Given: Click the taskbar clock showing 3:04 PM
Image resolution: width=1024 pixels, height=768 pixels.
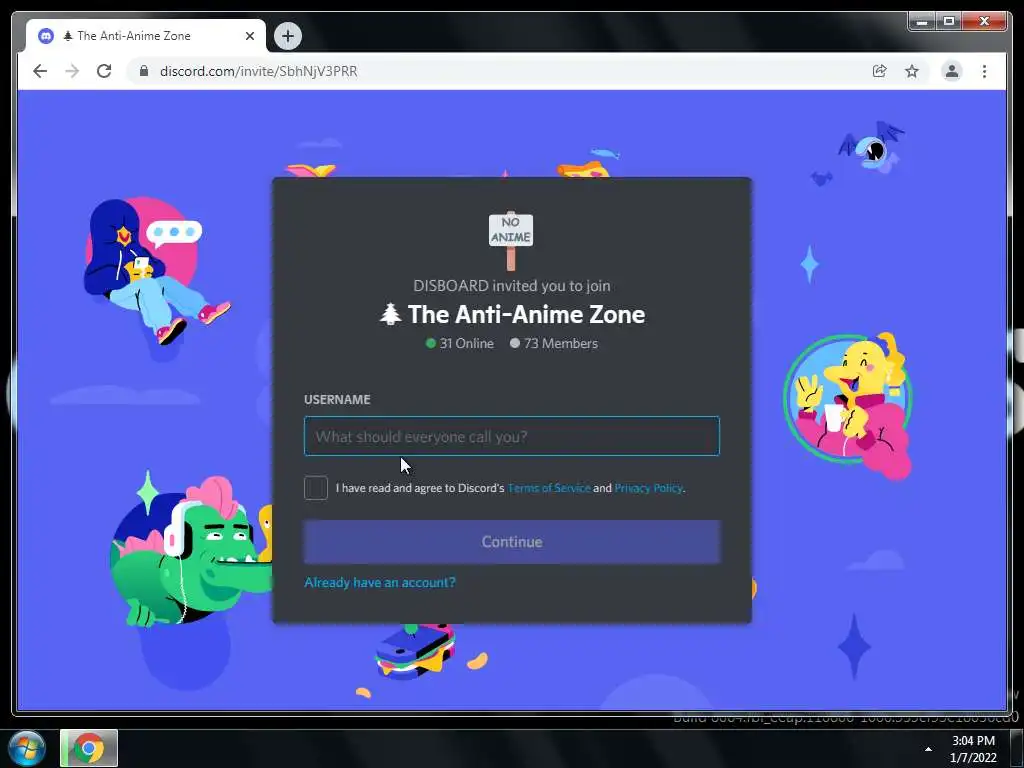Looking at the screenshot, I should tap(973, 749).
